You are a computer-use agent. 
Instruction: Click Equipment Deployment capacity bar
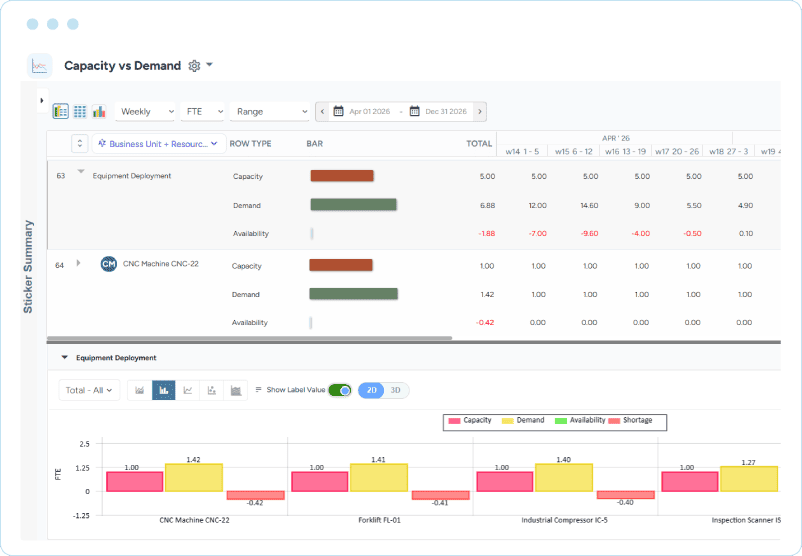pos(342,176)
